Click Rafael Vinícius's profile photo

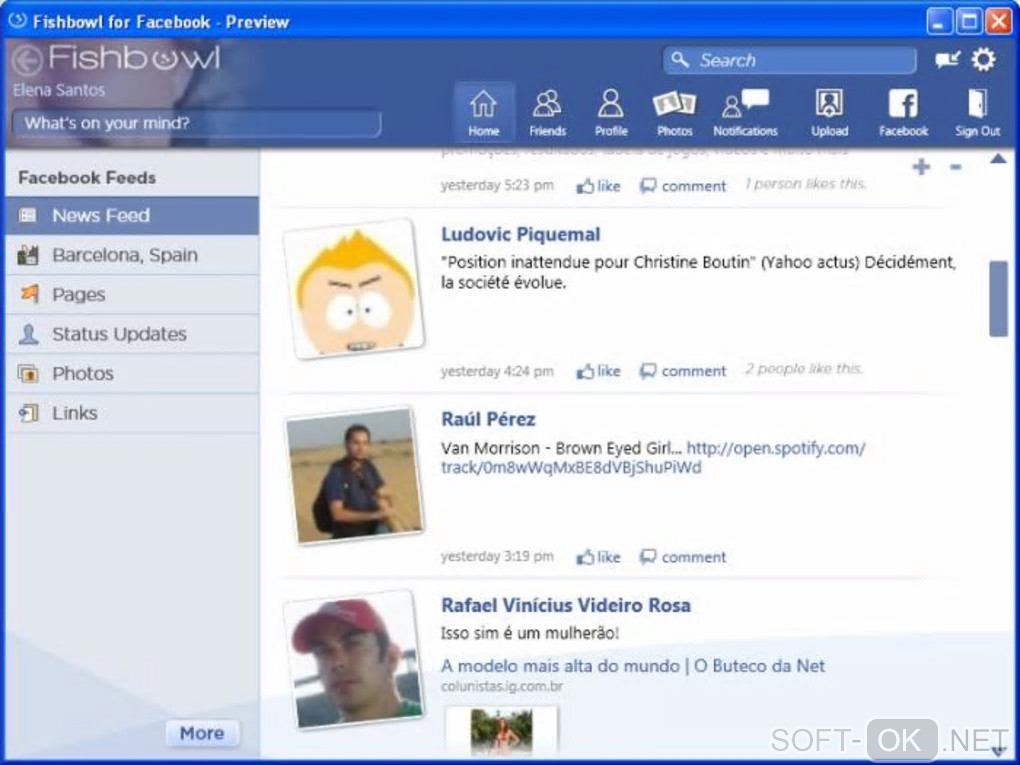tap(355, 660)
